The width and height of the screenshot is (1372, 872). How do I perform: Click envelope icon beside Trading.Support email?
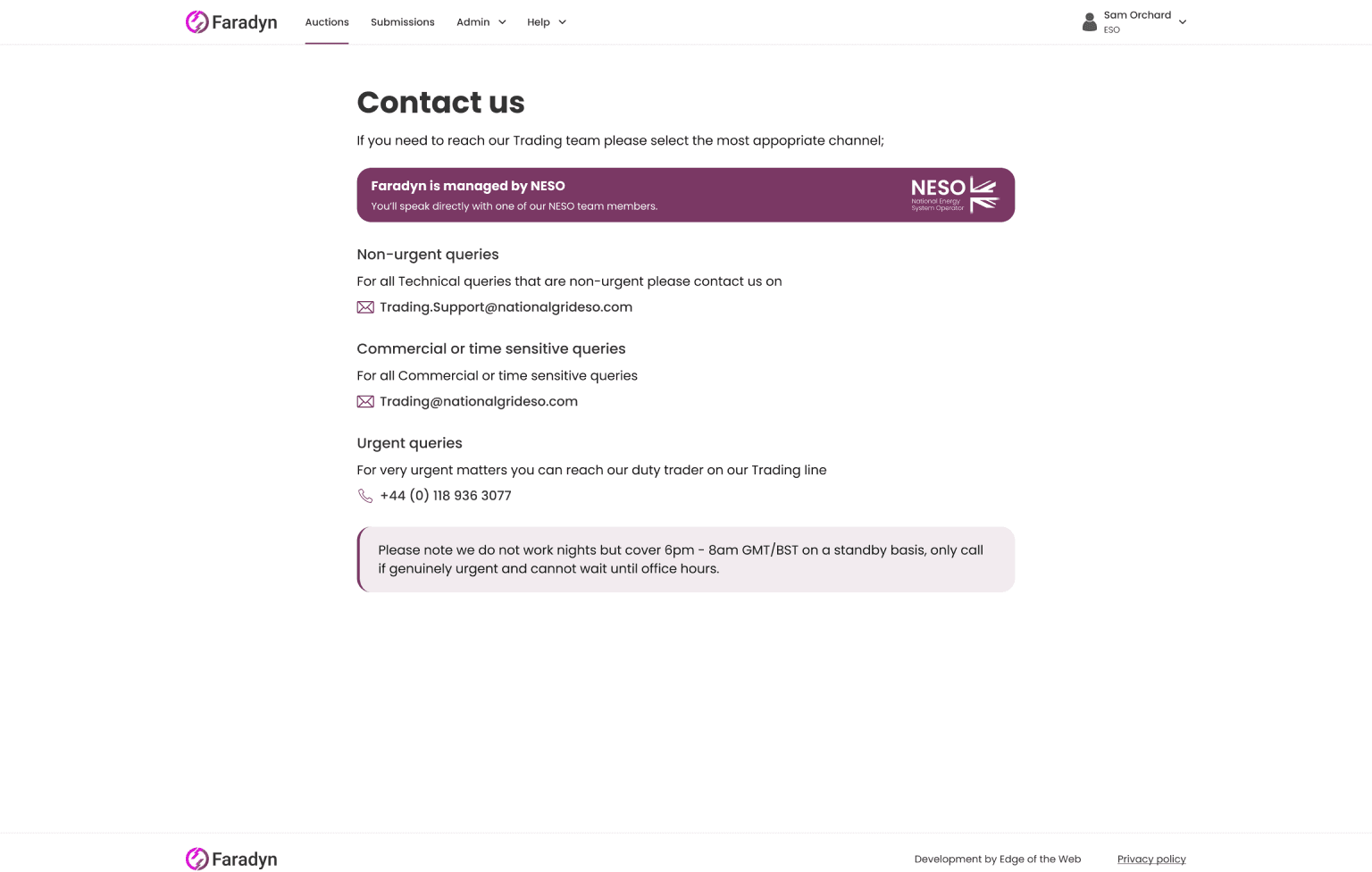point(365,307)
